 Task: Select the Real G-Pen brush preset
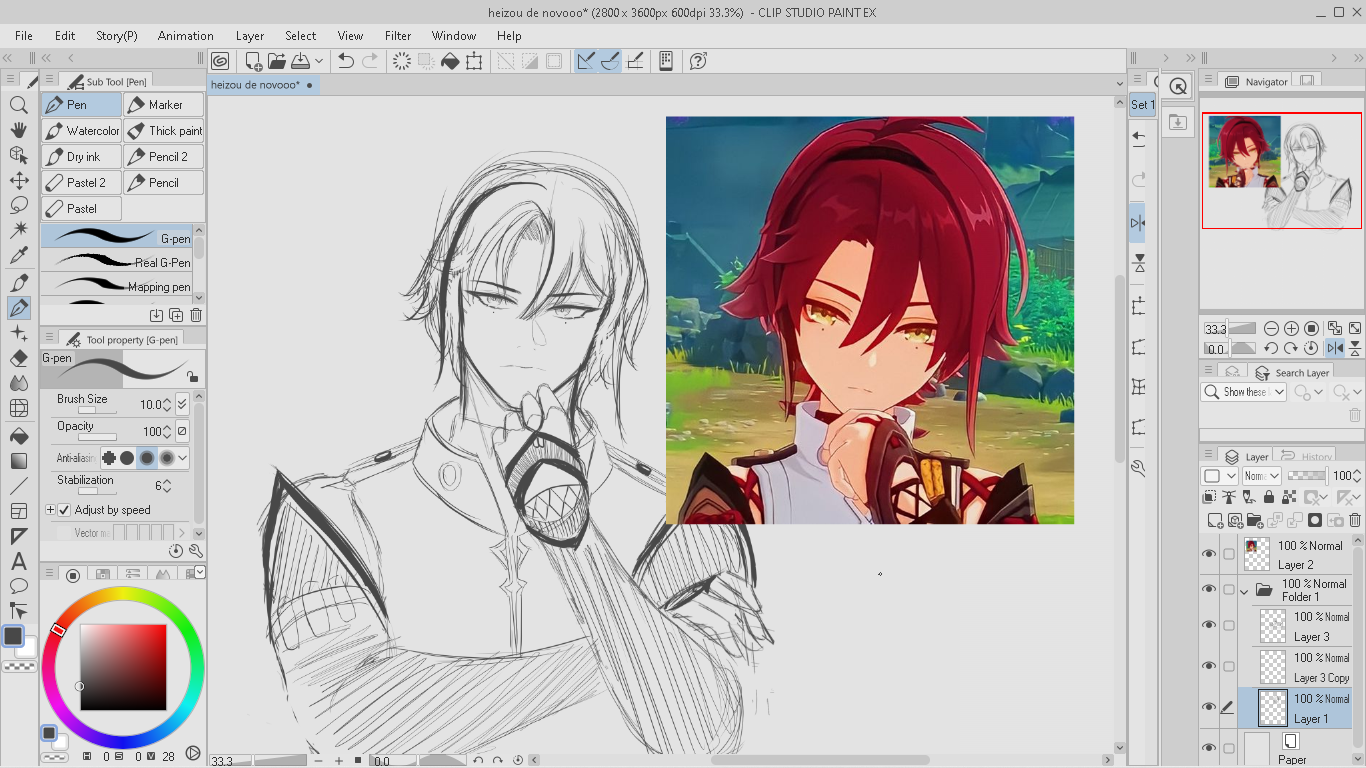[118, 262]
